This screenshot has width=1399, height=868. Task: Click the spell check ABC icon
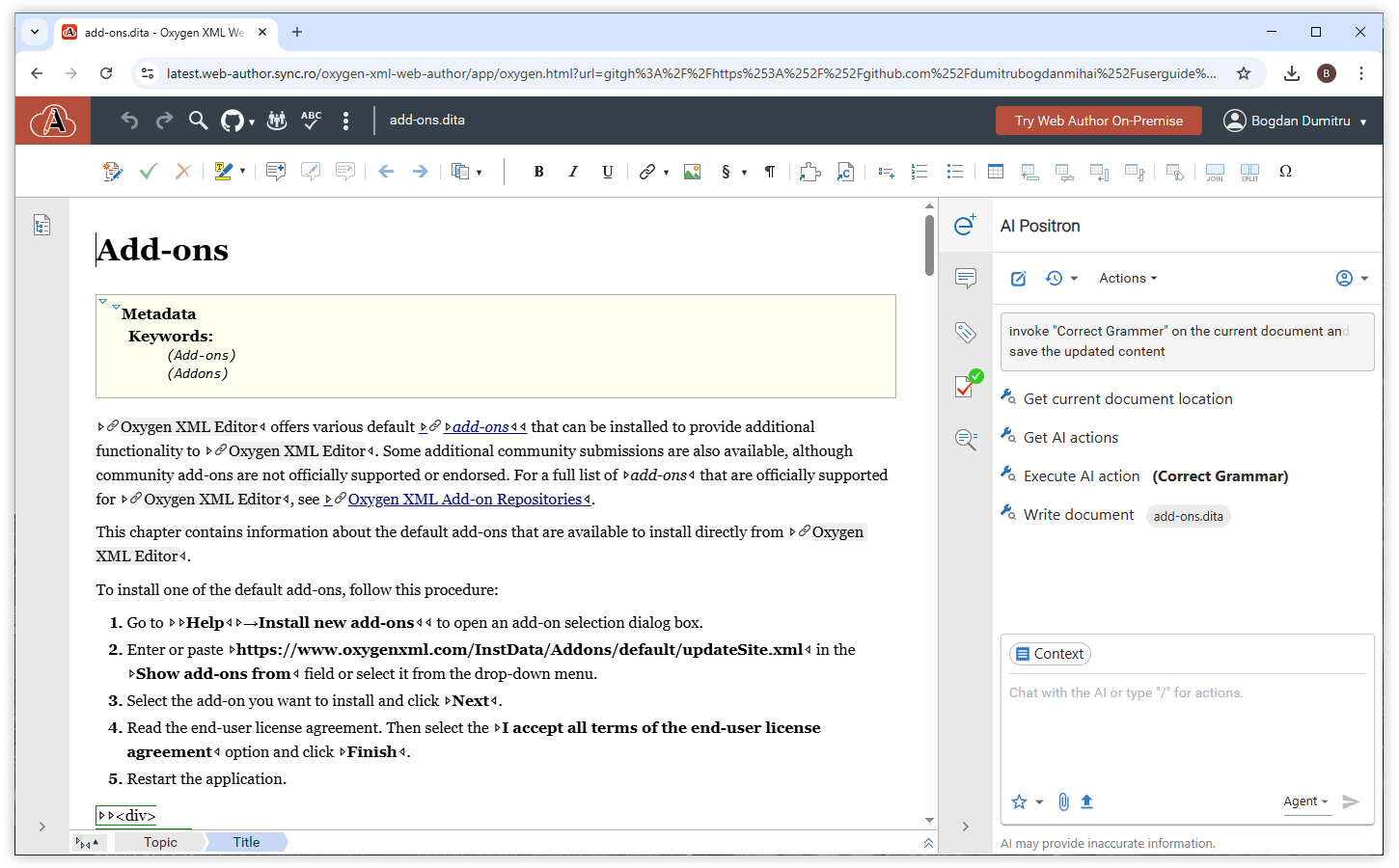[x=311, y=121]
